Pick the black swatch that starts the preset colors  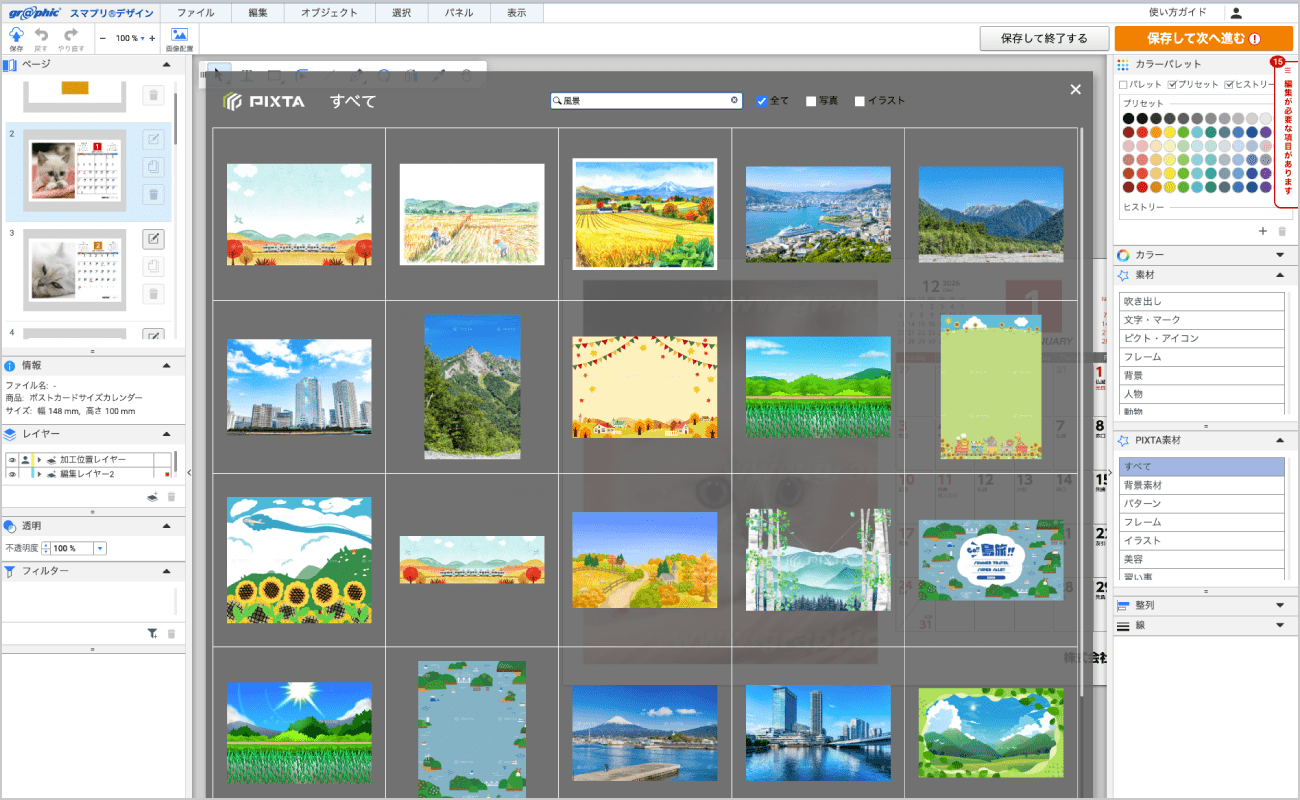coord(1129,118)
